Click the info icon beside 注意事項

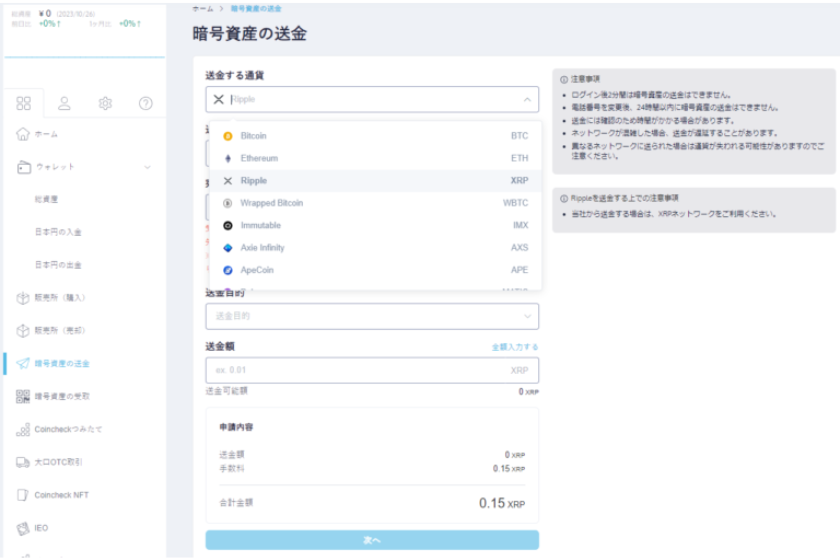[564, 79]
